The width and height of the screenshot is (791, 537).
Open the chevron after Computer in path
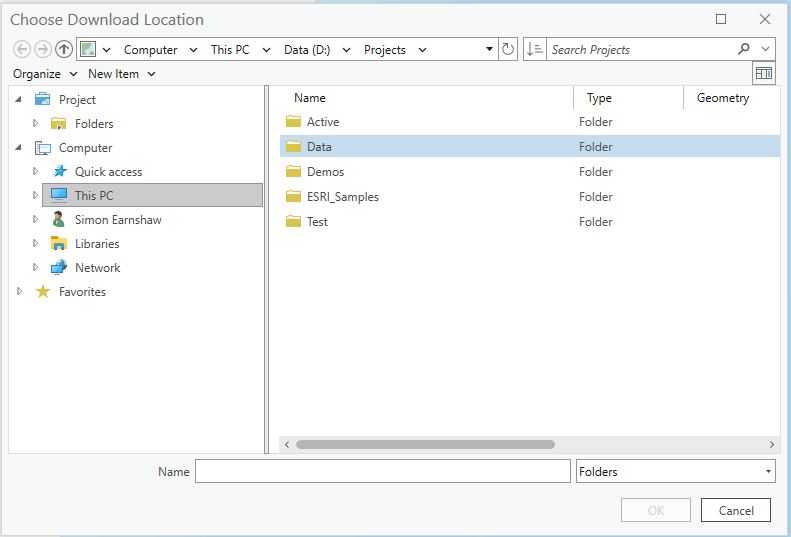pos(193,50)
